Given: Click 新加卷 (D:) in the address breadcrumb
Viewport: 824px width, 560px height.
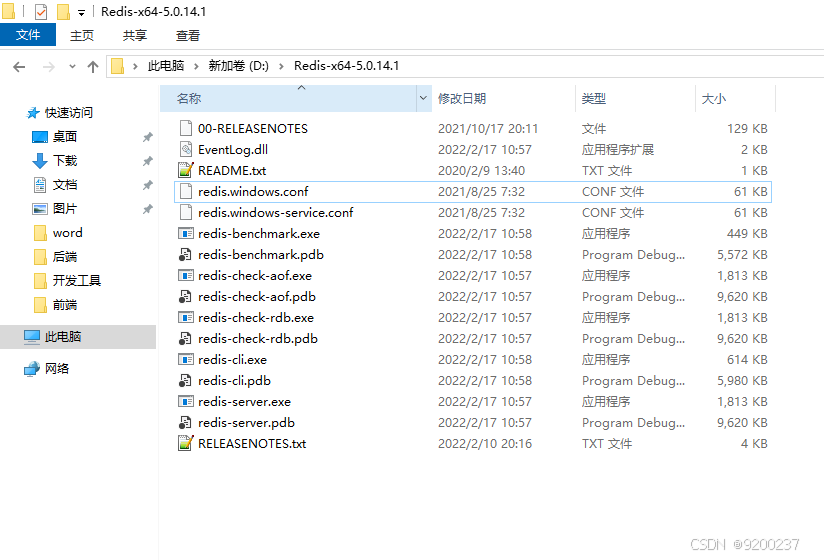Looking at the screenshot, I should [x=238, y=66].
